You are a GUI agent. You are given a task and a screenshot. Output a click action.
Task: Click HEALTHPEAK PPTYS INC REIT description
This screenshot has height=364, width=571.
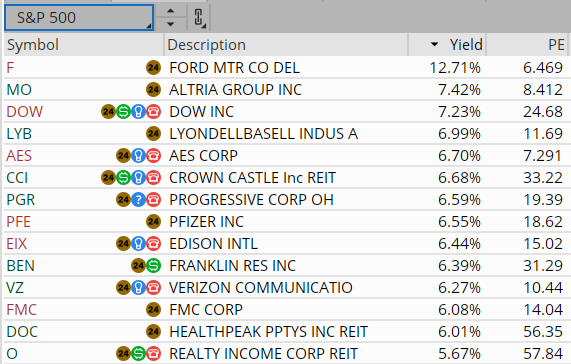[x=269, y=332]
